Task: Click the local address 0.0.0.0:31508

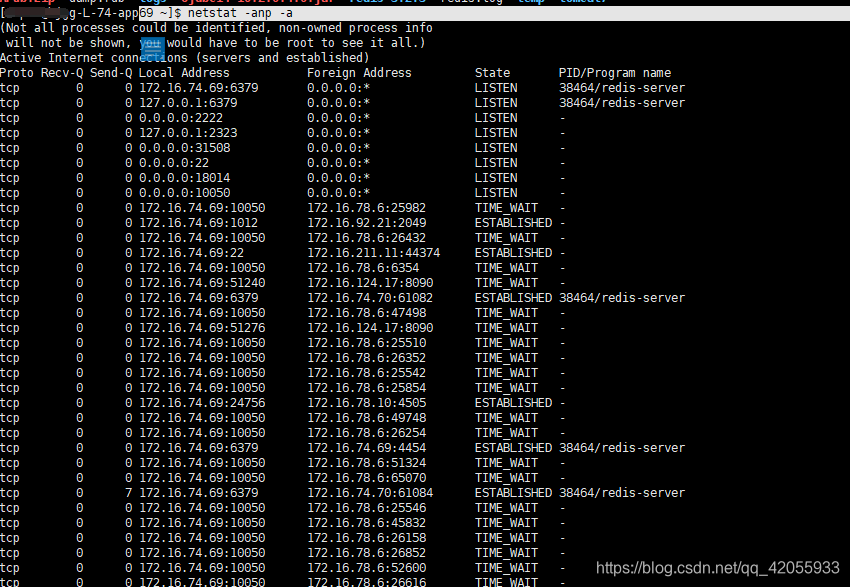Action: pos(184,148)
